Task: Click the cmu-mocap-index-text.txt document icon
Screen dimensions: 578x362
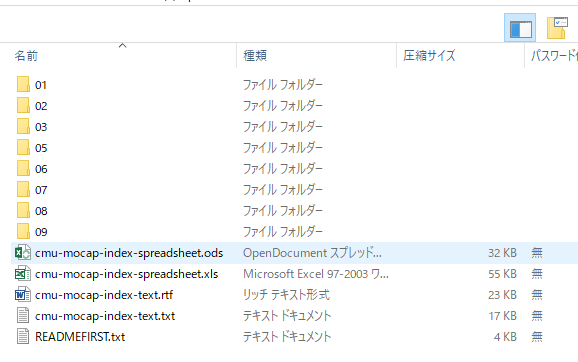Action: coord(23,316)
